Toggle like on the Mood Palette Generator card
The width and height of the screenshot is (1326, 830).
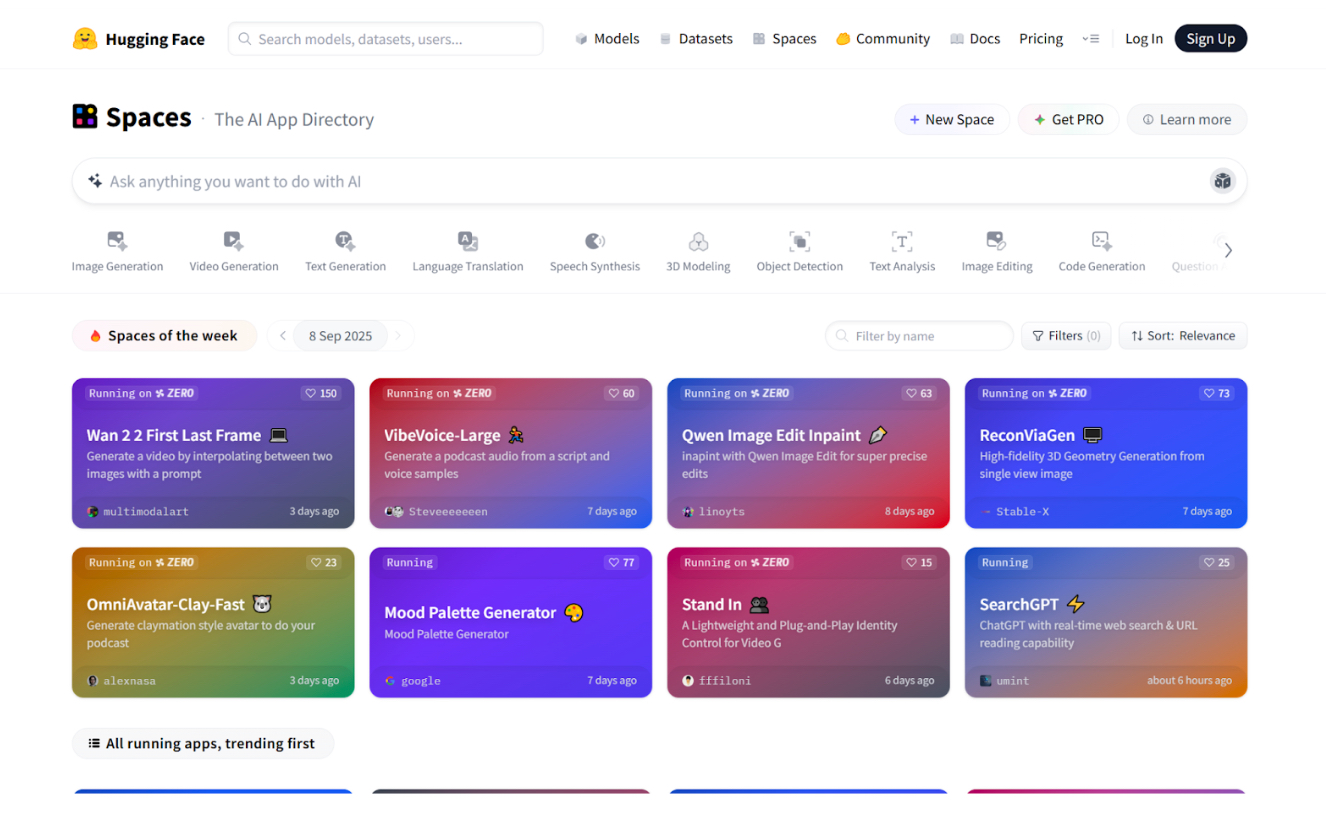621,562
